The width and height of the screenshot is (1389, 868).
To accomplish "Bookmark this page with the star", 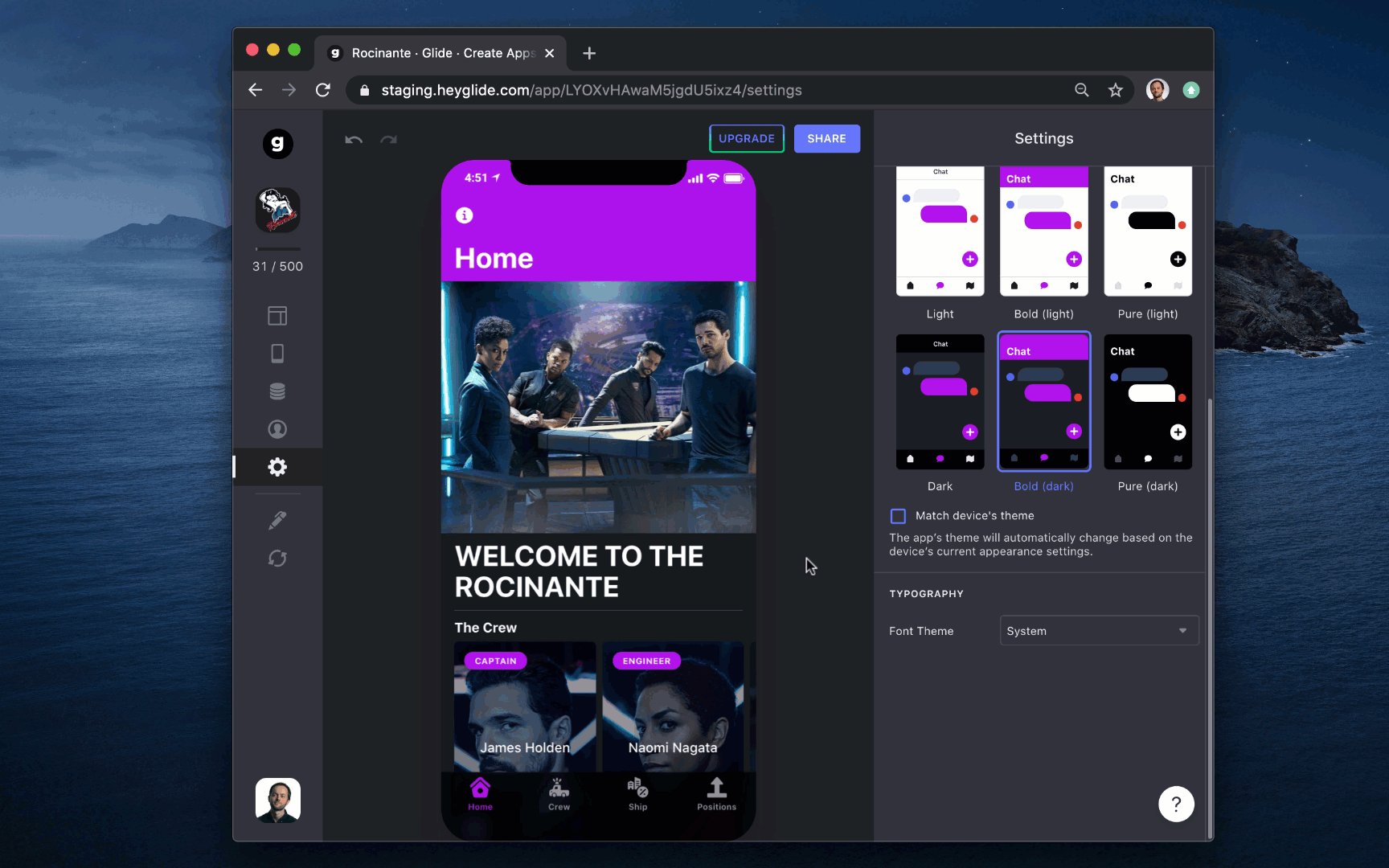I will click(1116, 90).
